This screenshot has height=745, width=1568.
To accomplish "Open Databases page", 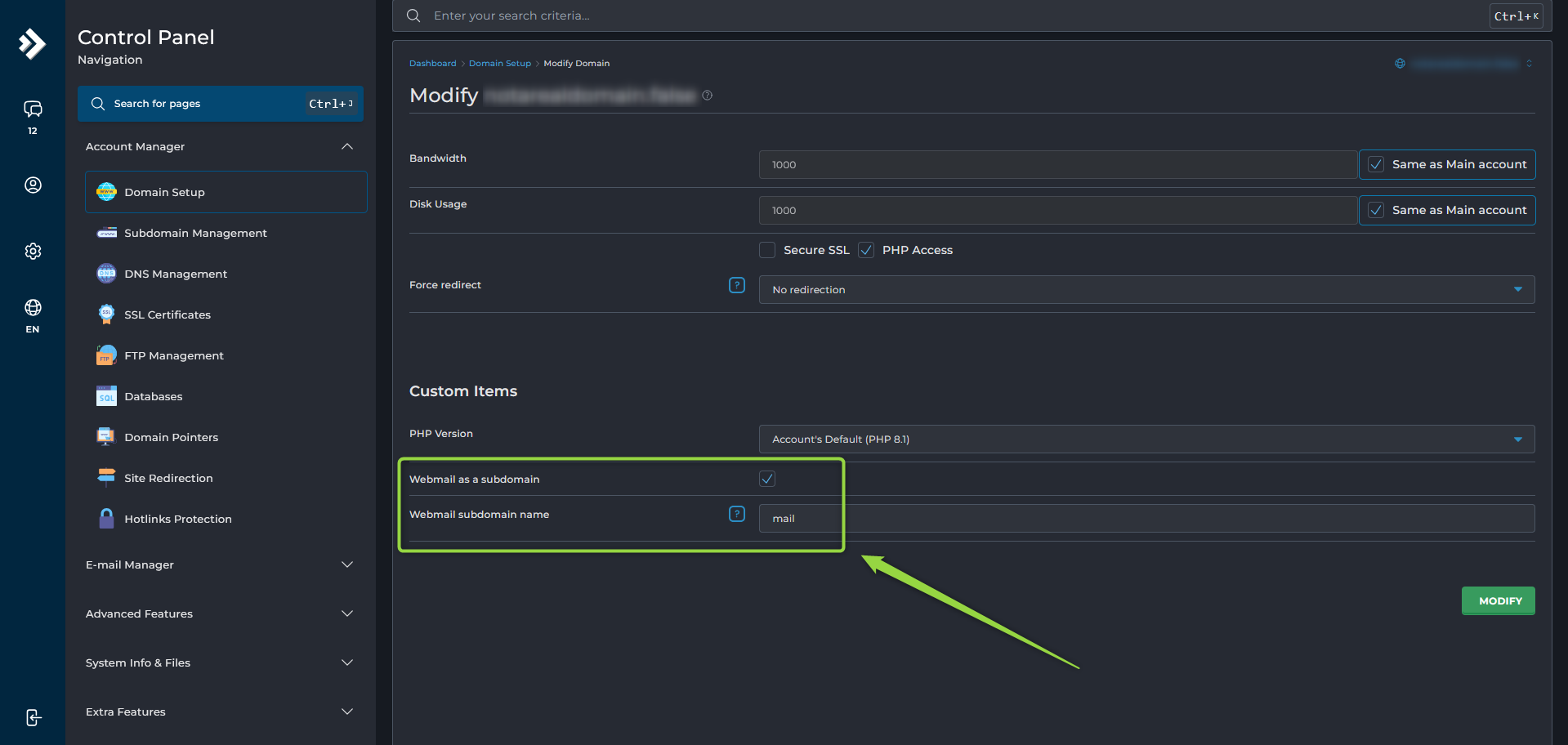I will pos(226,396).
